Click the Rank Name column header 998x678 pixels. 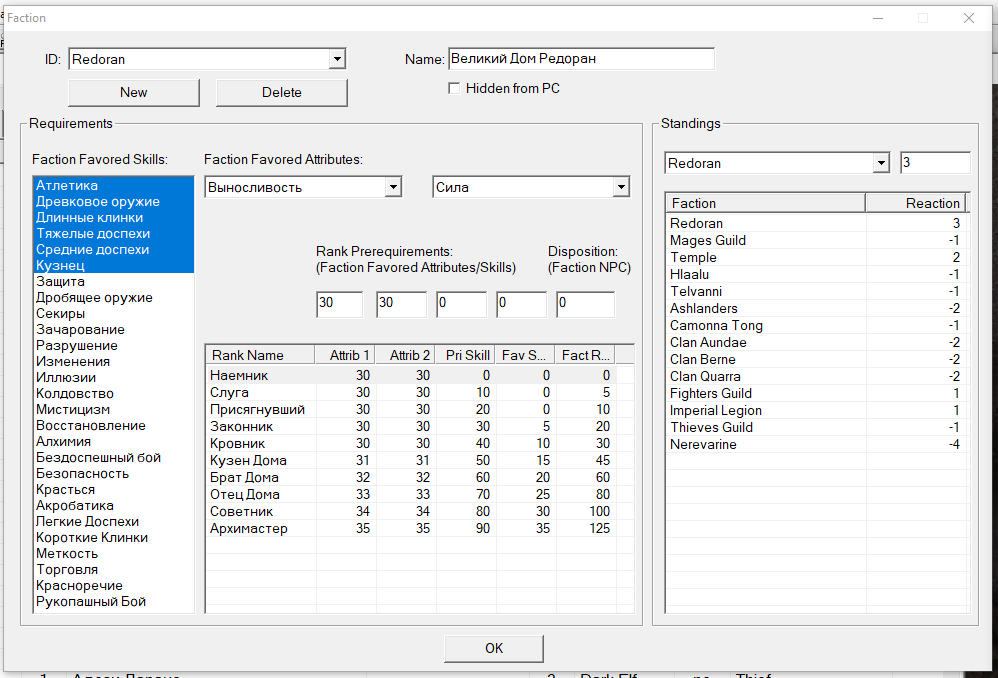tap(260, 355)
